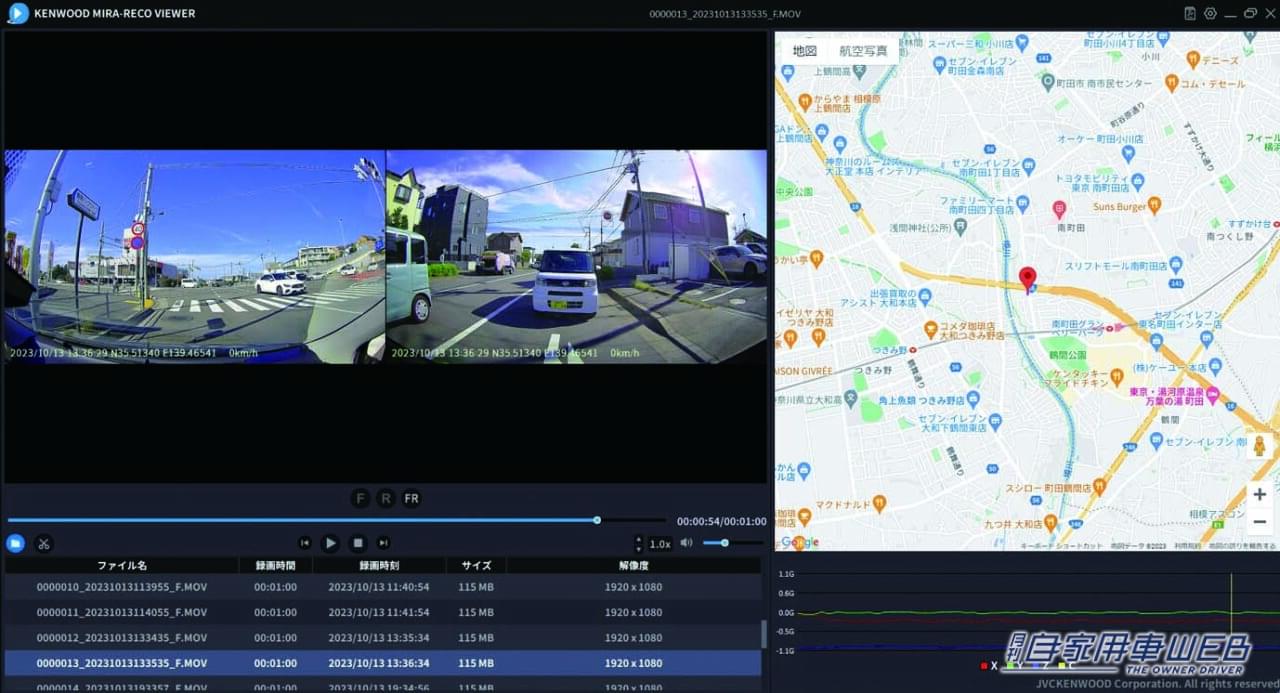Select dual FR camera view
The width and height of the screenshot is (1280, 693).
(411, 498)
